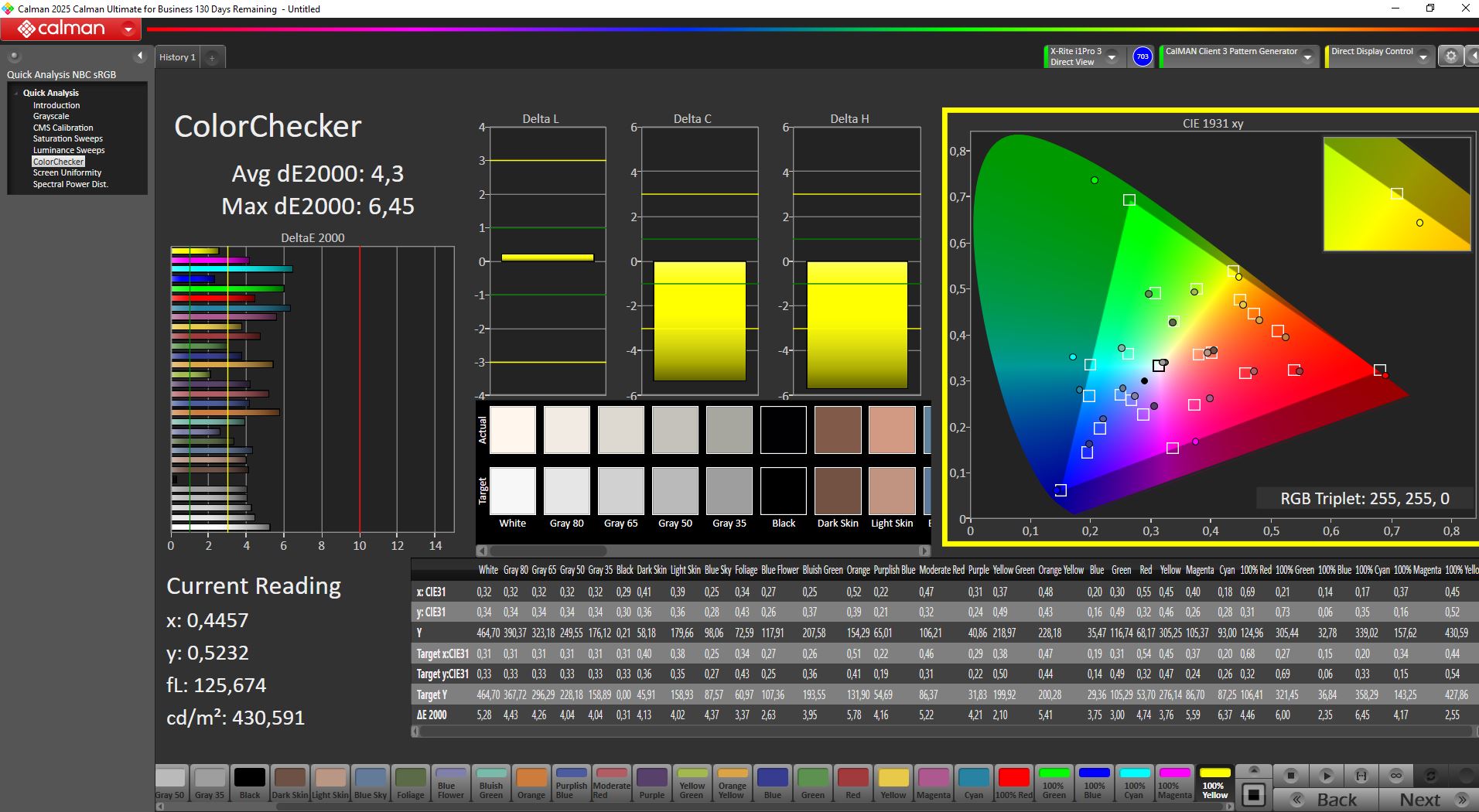Click the Dark Skin actual color patch
1479x812 pixels.
coord(838,430)
